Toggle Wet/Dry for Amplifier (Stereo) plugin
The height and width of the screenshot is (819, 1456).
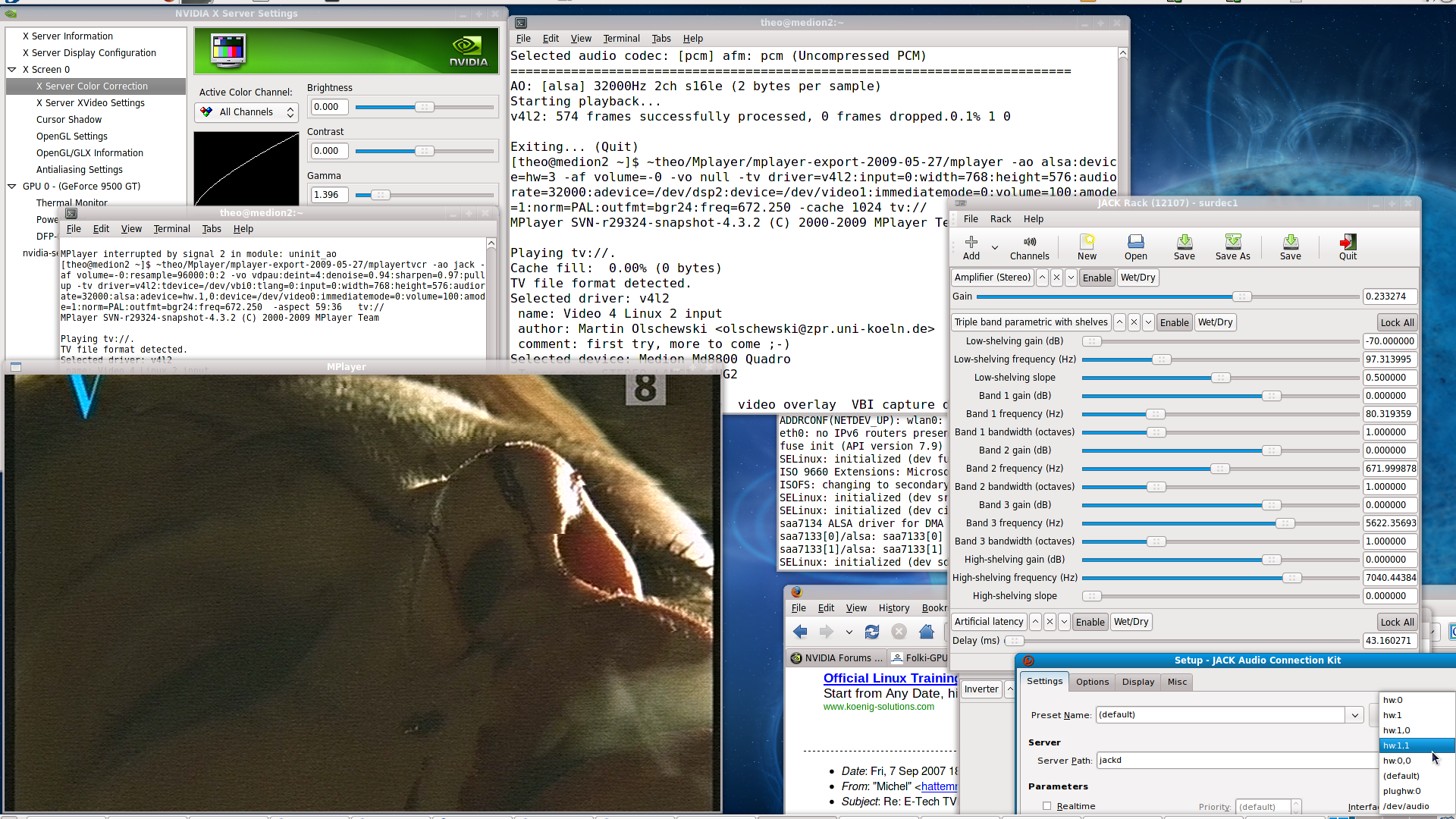pyautogui.click(x=1137, y=278)
